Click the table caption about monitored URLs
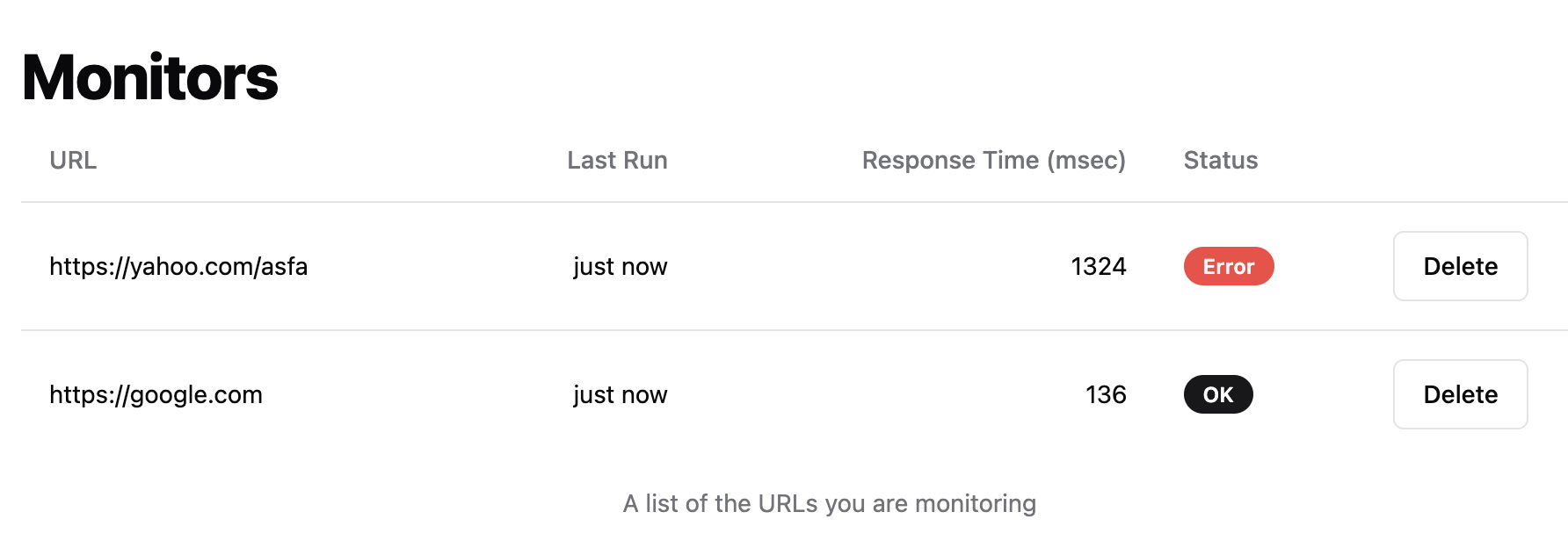The width and height of the screenshot is (1568, 548). pos(830,503)
